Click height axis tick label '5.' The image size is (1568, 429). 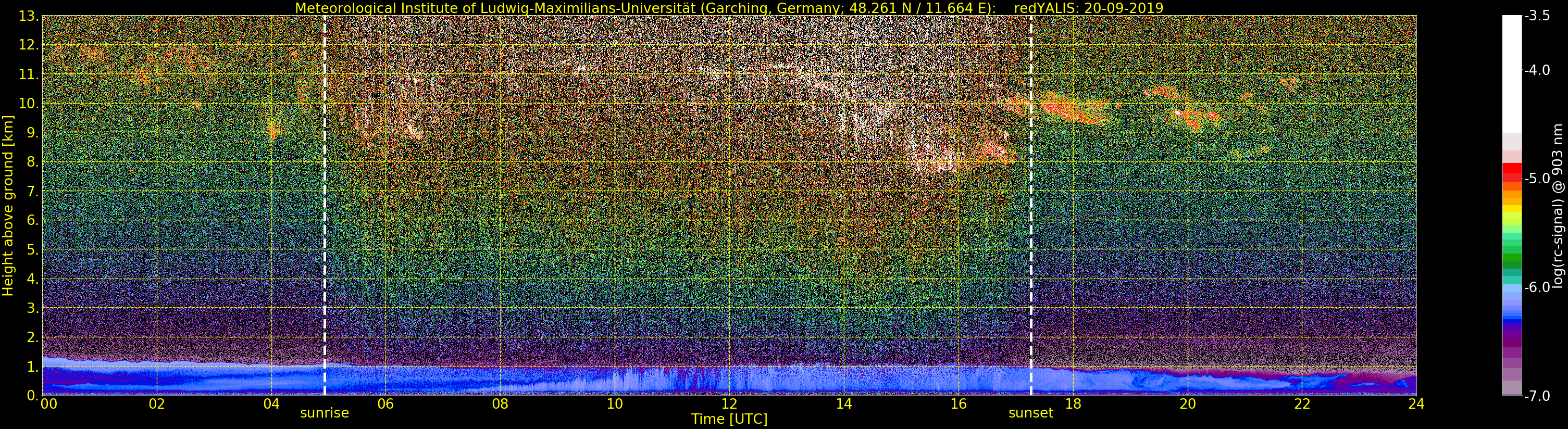point(33,249)
